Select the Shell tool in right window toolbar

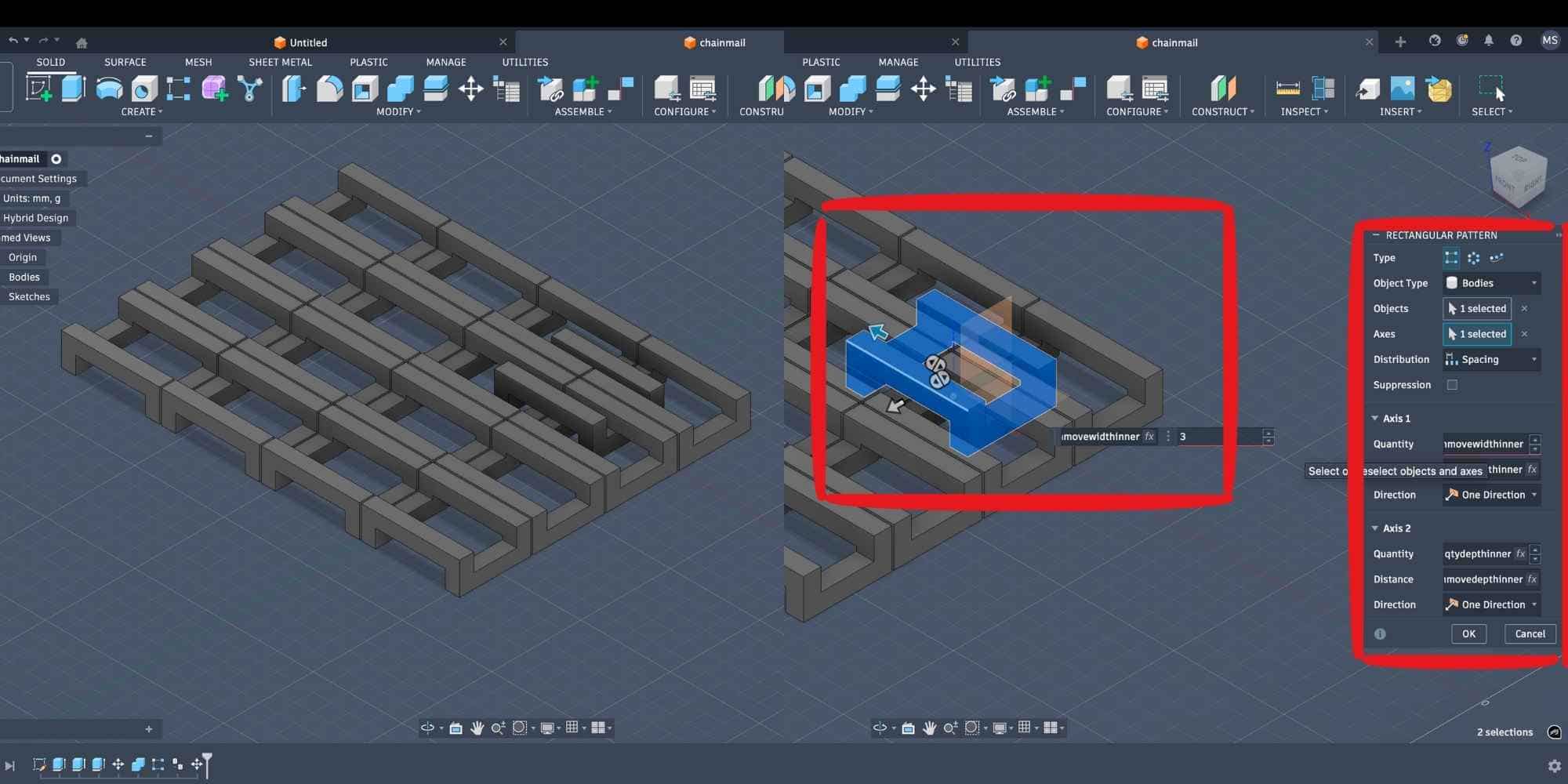pos(817,89)
